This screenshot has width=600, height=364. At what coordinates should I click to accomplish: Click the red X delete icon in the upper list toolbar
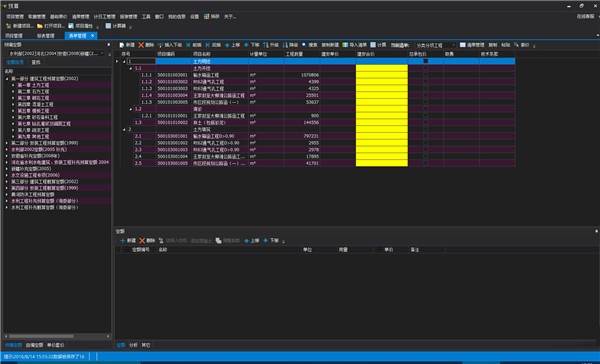(x=141, y=45)
